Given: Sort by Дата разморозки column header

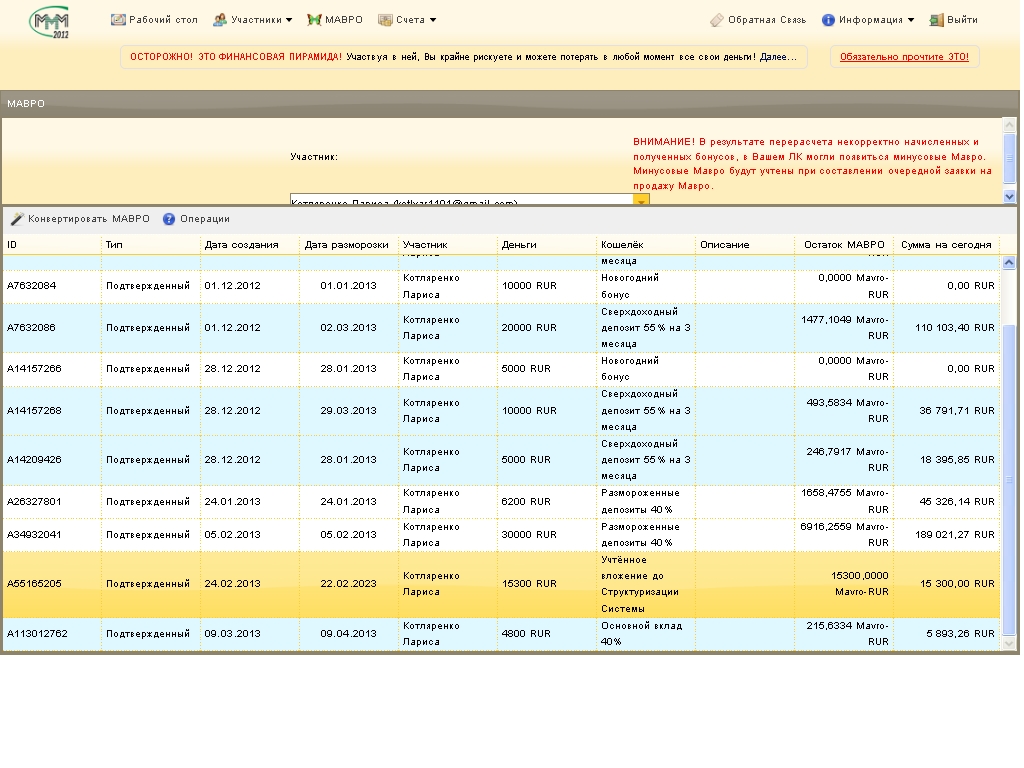Looking at the screenshot, I should click(x=347, y=244).
